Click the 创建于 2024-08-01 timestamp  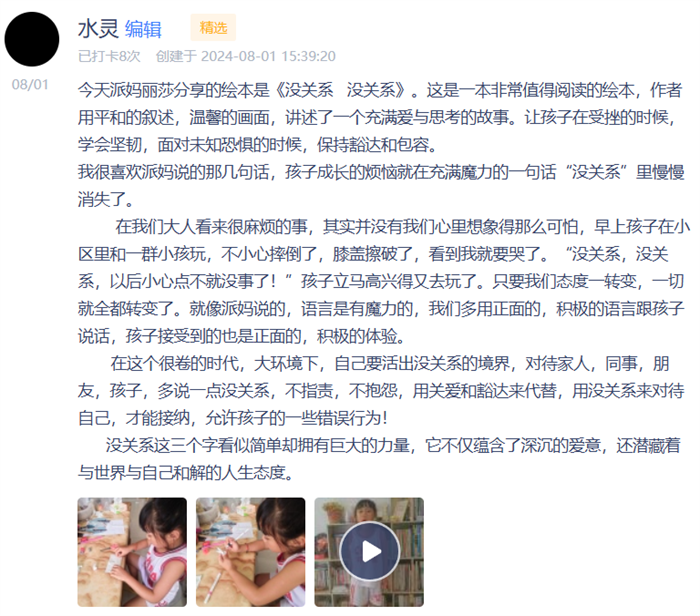(x=246, y=56)
